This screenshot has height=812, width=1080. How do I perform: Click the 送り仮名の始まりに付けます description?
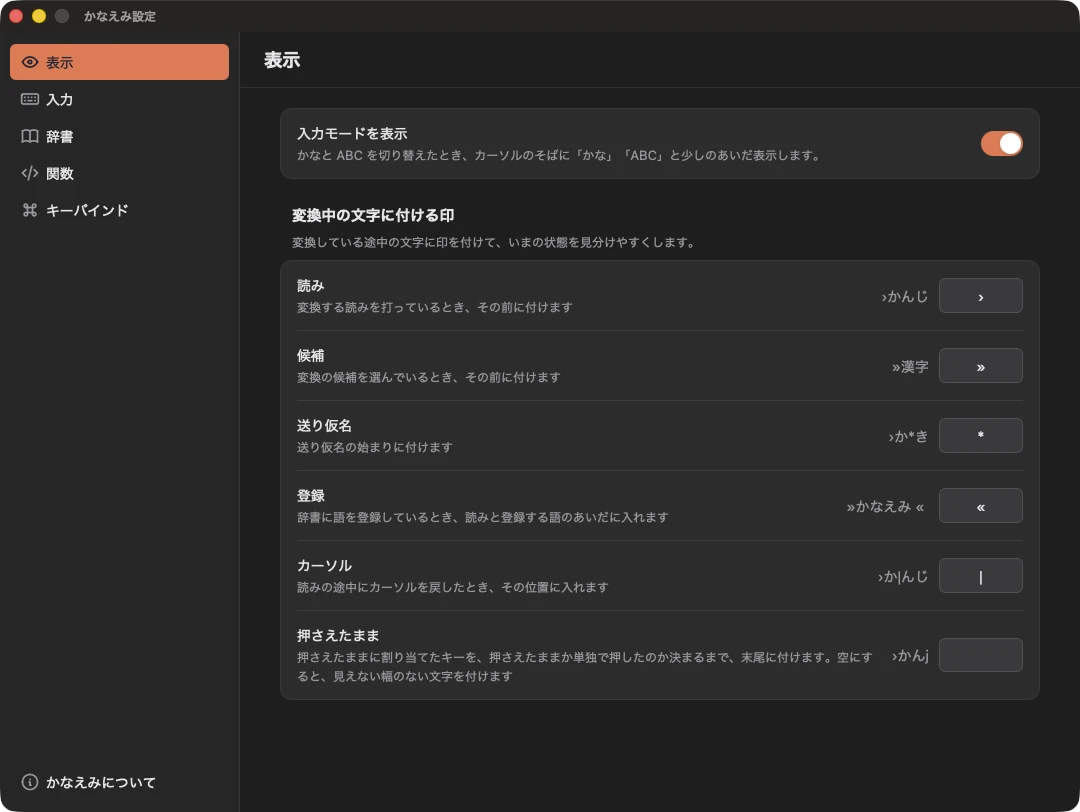pos(375,447)
